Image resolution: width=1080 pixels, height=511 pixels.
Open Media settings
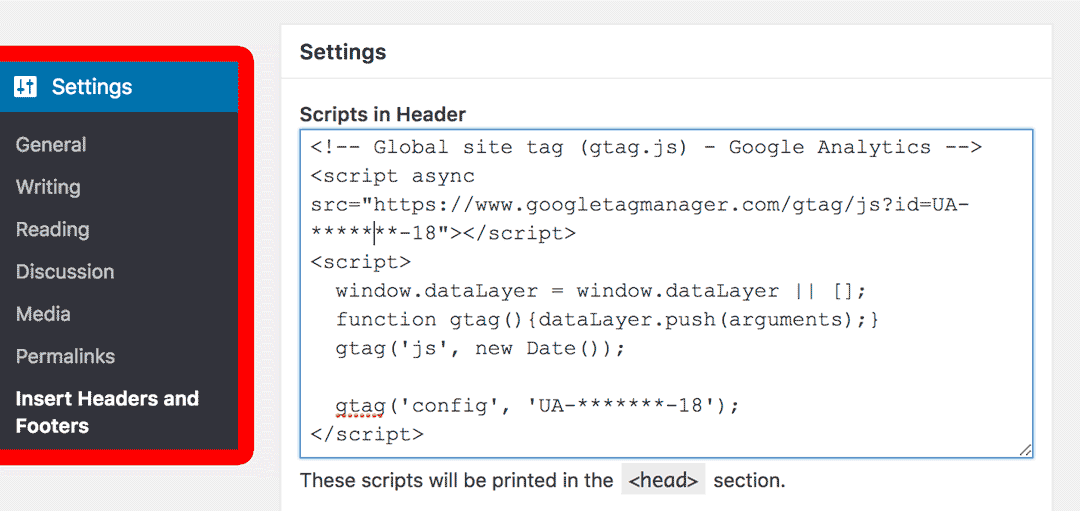click(x=43, y=314)
